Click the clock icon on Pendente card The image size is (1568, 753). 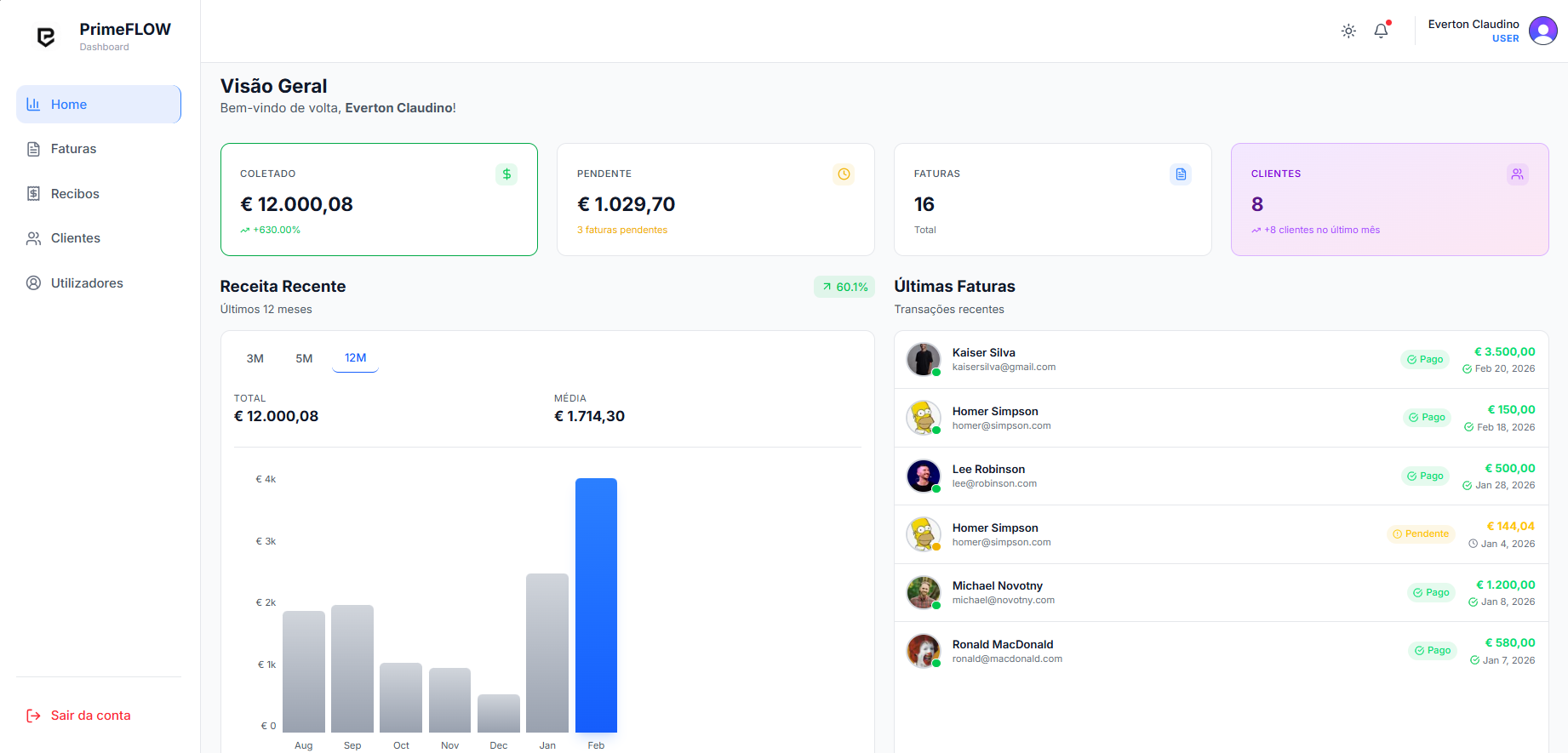point(844,174)
